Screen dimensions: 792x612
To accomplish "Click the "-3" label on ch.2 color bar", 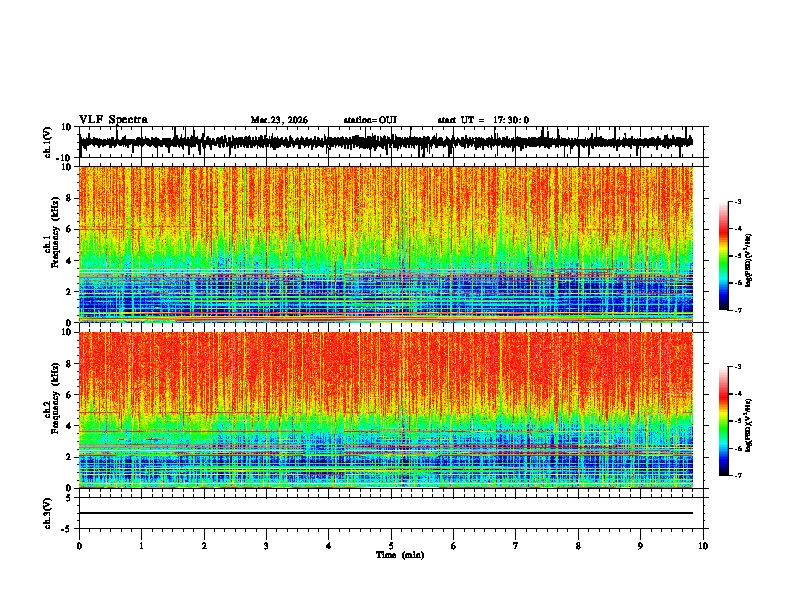I will tap(738, 367).
